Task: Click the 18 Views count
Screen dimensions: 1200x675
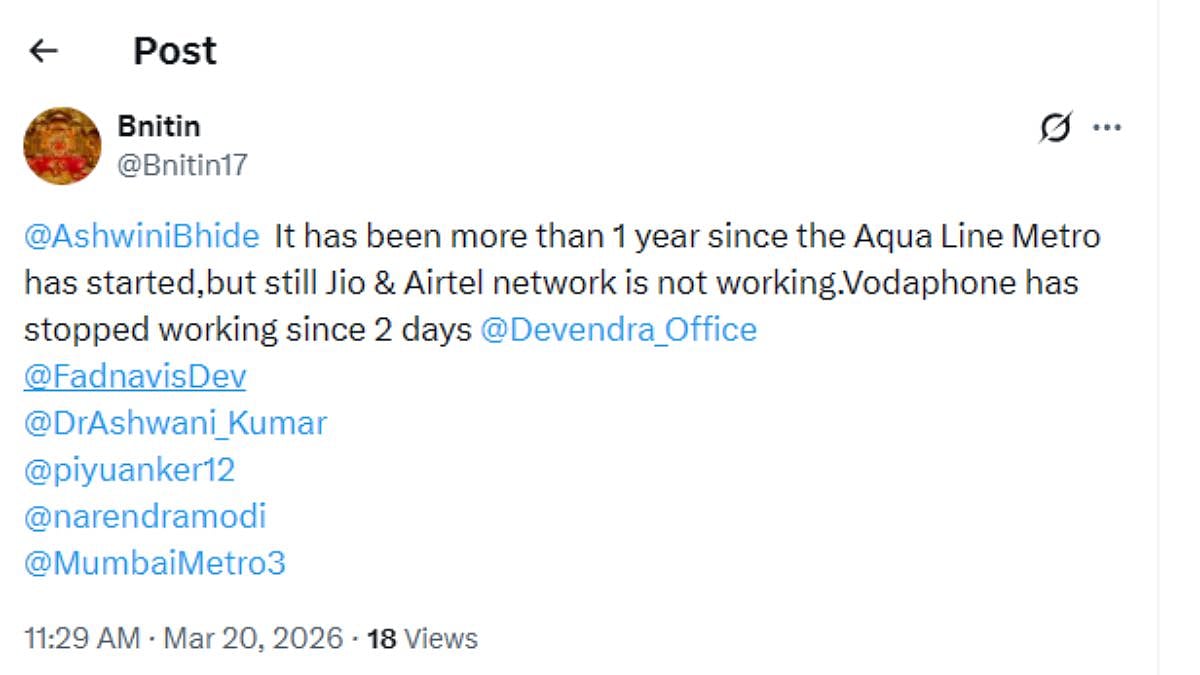Action: tap(422, 638)
